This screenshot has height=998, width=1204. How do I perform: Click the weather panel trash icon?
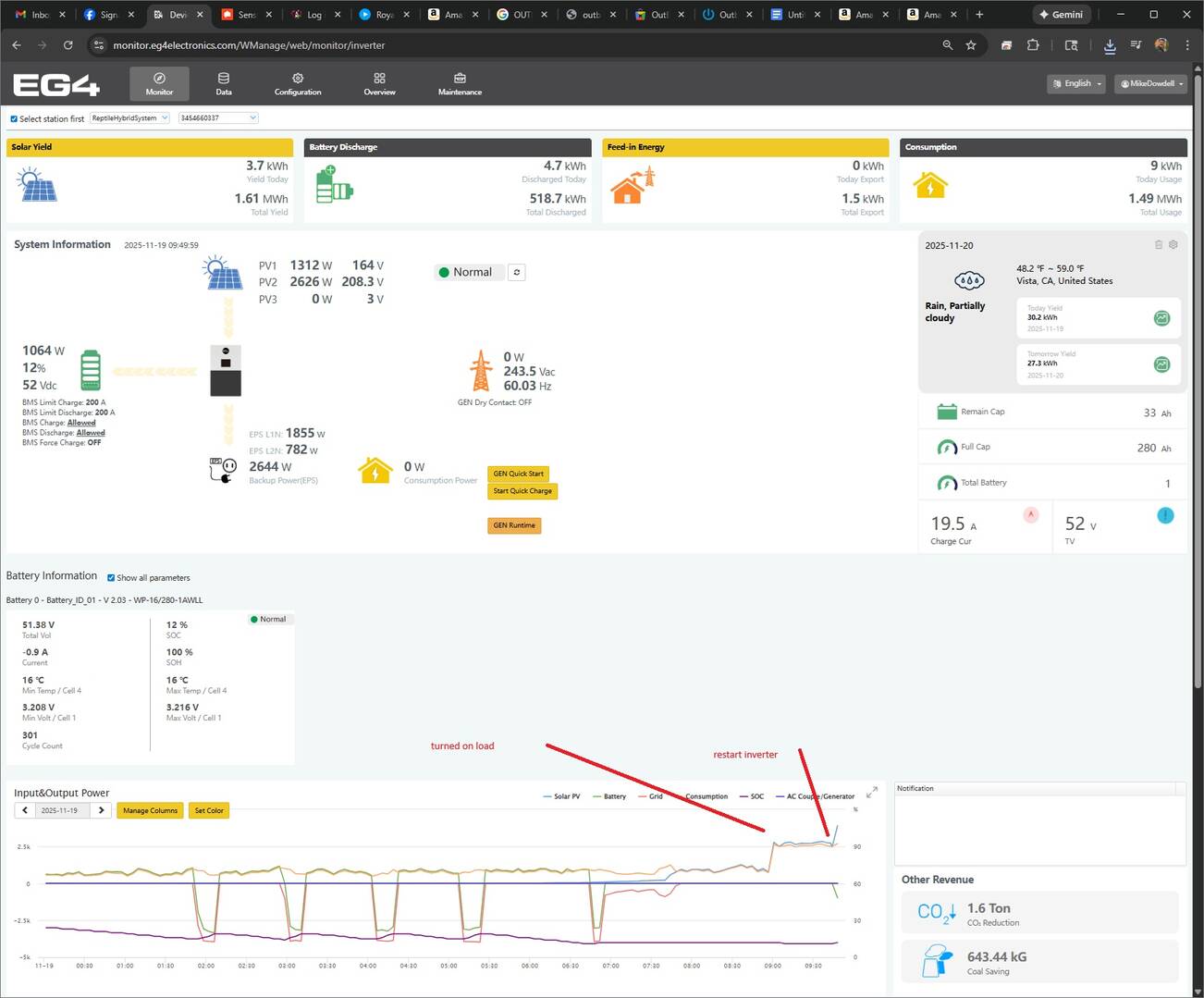(1158, 245)
